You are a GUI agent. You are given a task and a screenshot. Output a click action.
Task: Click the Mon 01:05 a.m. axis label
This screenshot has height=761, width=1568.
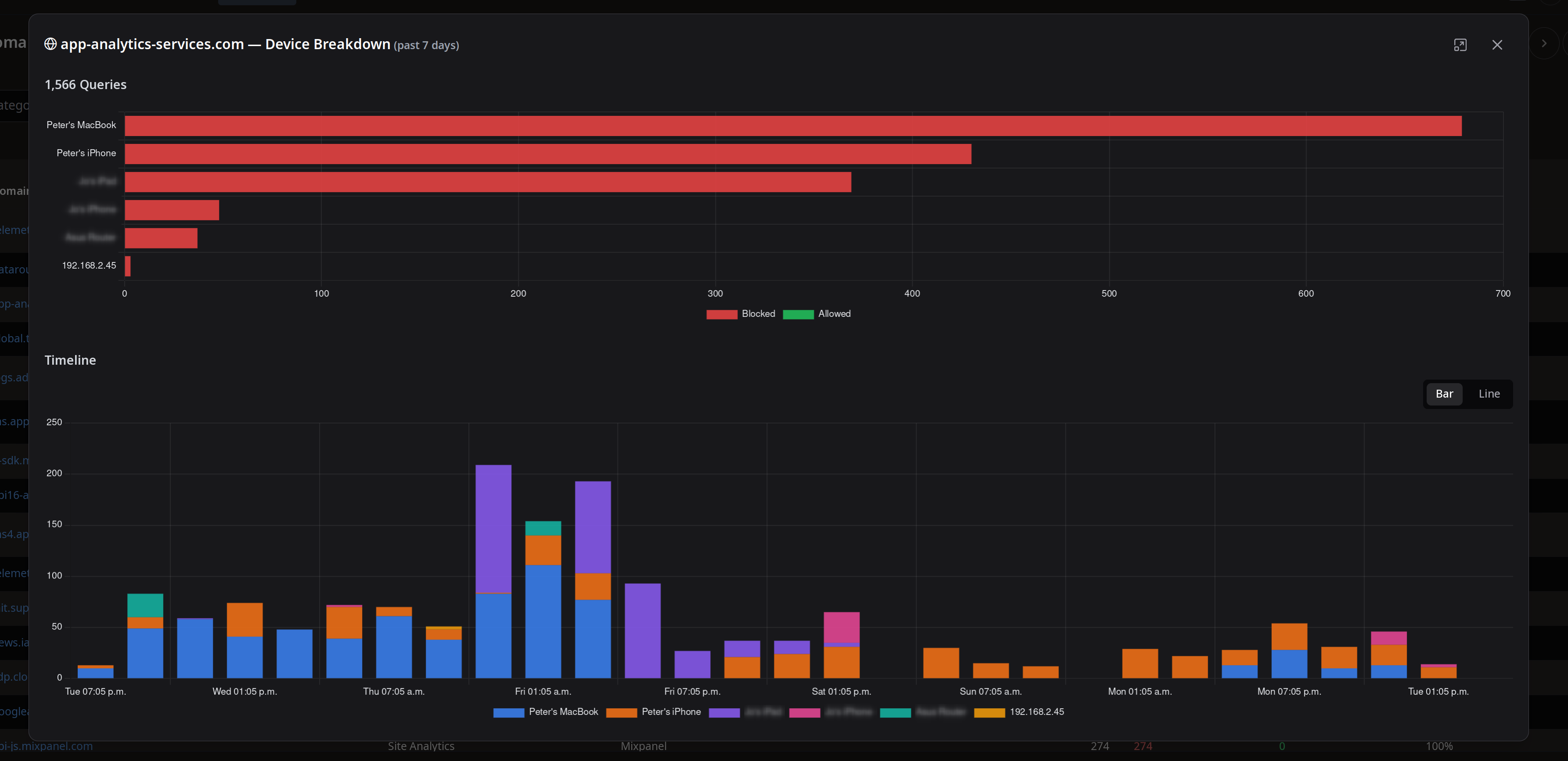[x=1140, y=692]
